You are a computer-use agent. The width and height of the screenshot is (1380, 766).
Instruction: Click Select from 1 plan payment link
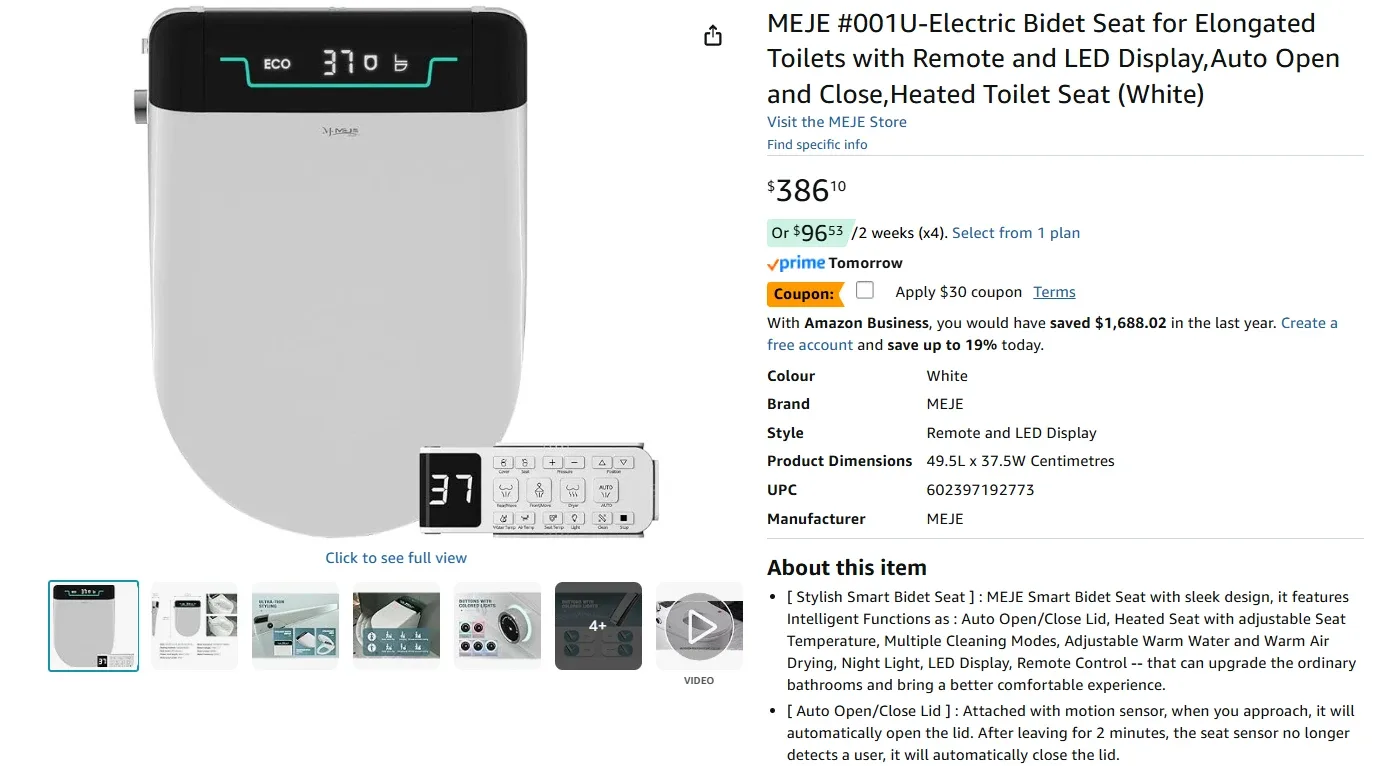click(1015, 232)
